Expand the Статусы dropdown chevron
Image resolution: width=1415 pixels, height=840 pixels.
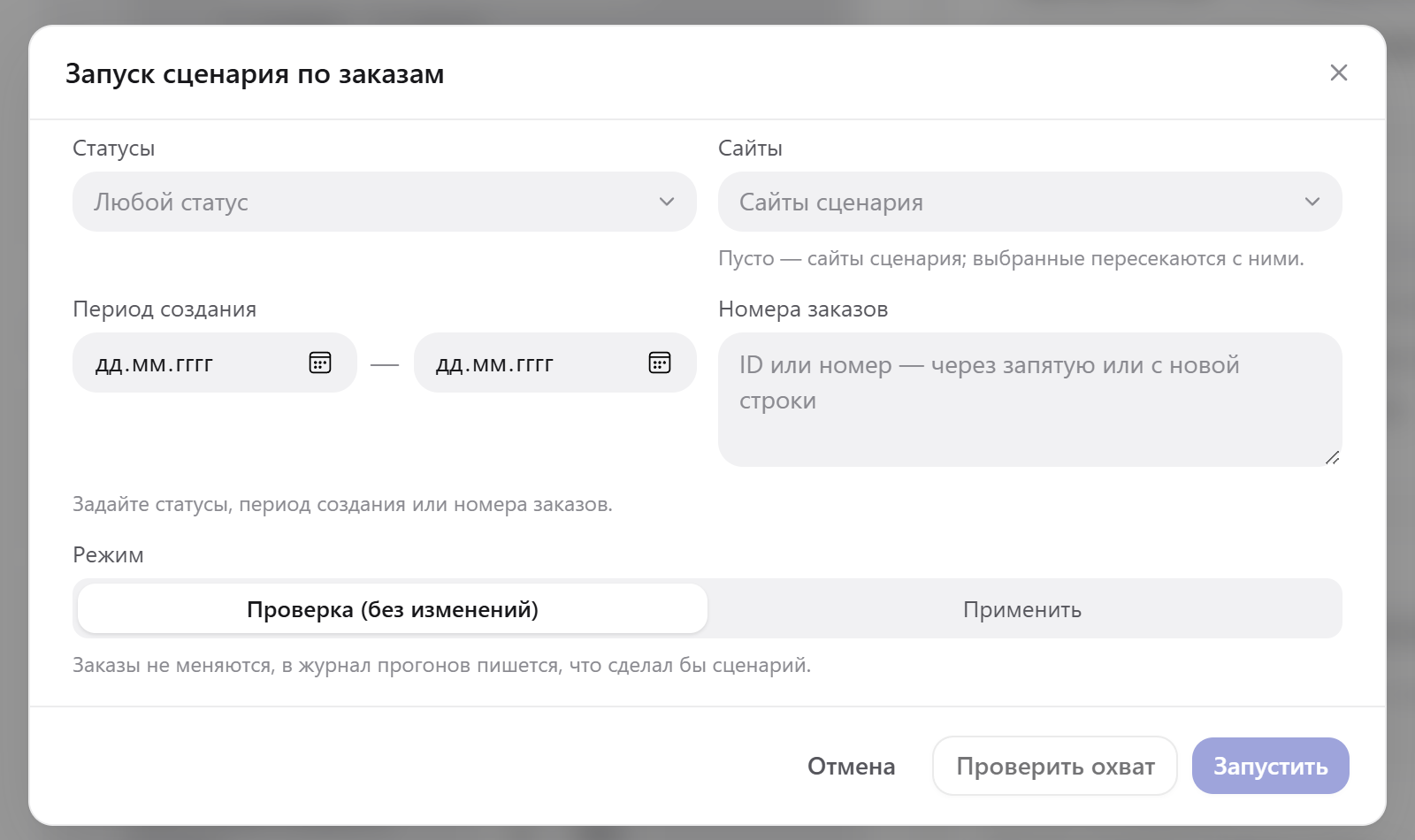(667, 202)
